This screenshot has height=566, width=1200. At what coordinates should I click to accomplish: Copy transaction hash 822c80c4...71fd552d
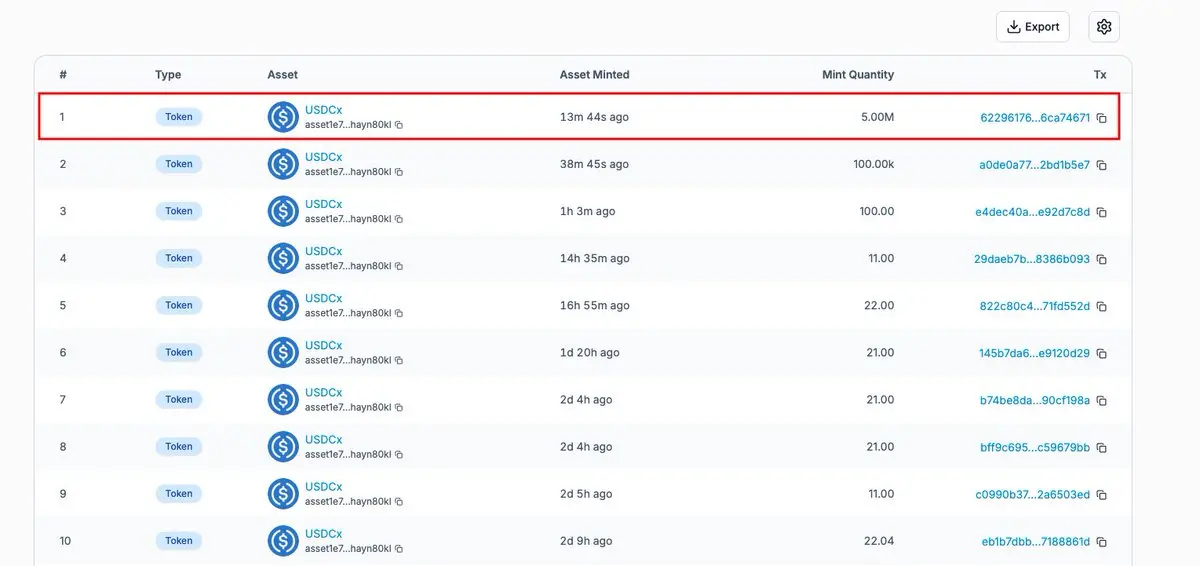1101,306
